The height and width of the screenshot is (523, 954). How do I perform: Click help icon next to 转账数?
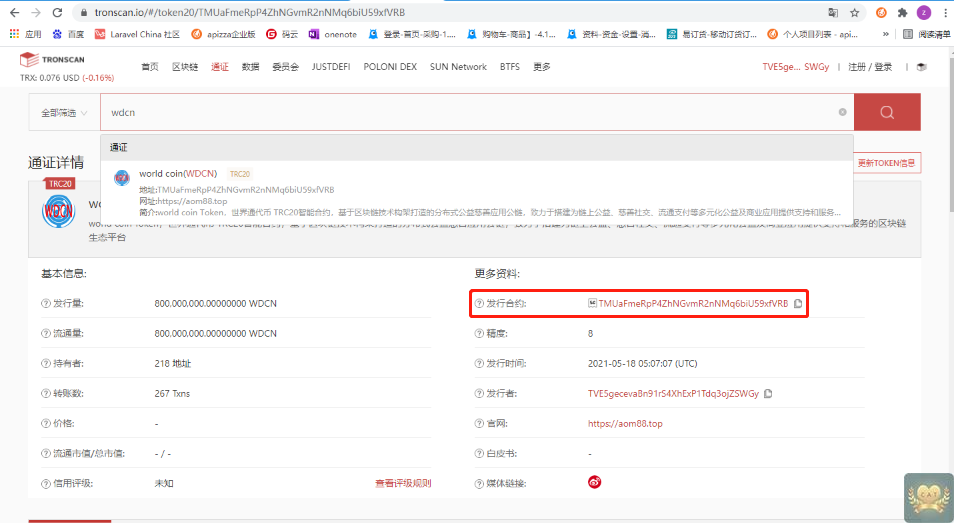[x=46, y=393]
